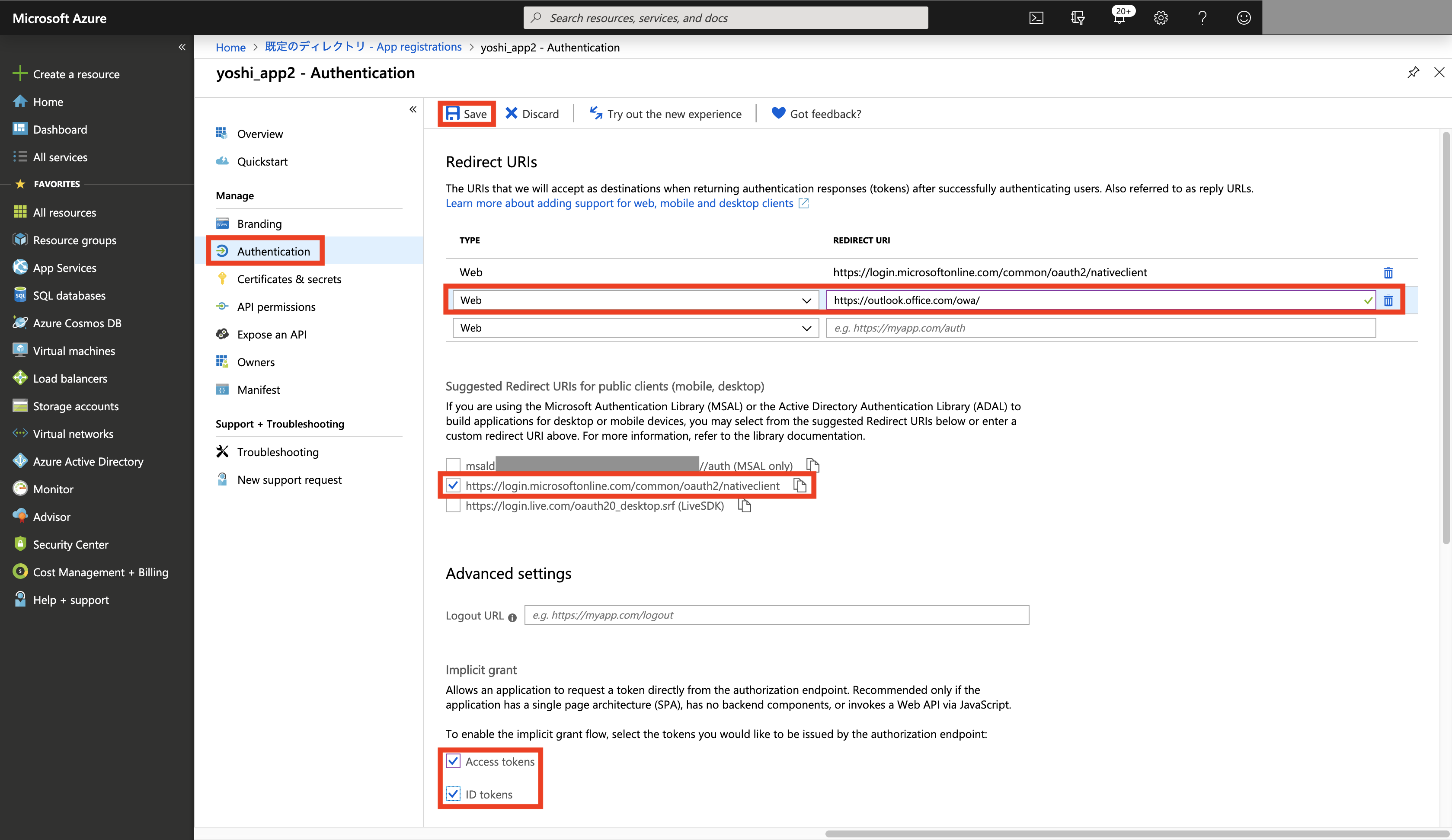
Task: Collapse the app registration menu panel
Action: tap(413, 109)
